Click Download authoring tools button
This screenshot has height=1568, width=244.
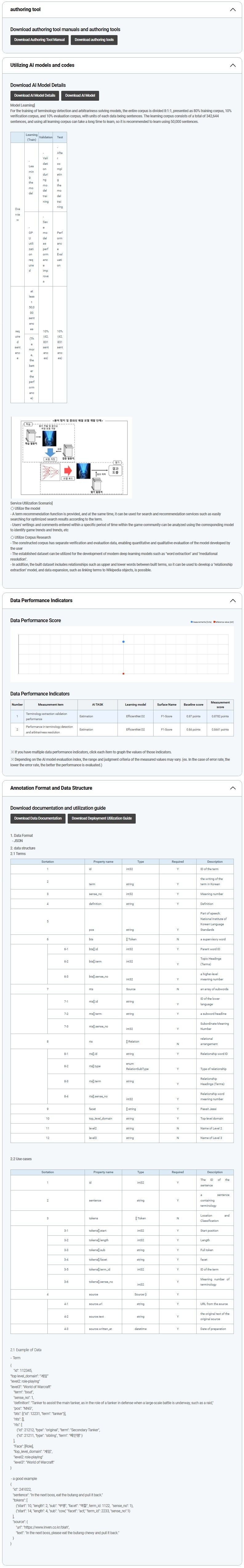94,39
